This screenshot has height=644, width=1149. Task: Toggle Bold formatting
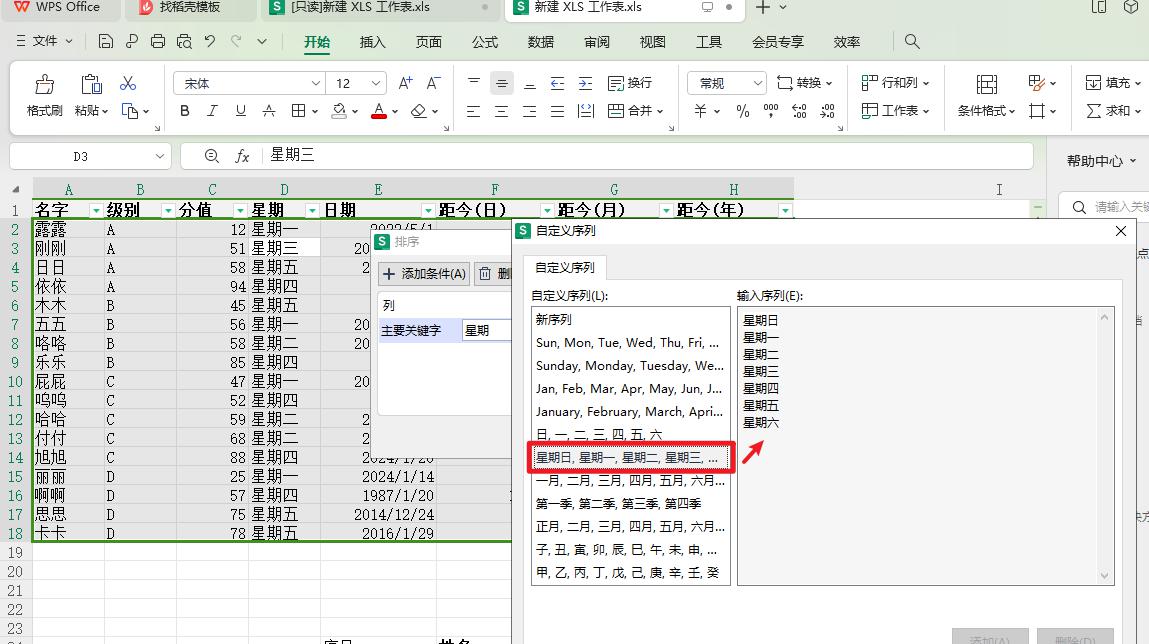(185, 111)
